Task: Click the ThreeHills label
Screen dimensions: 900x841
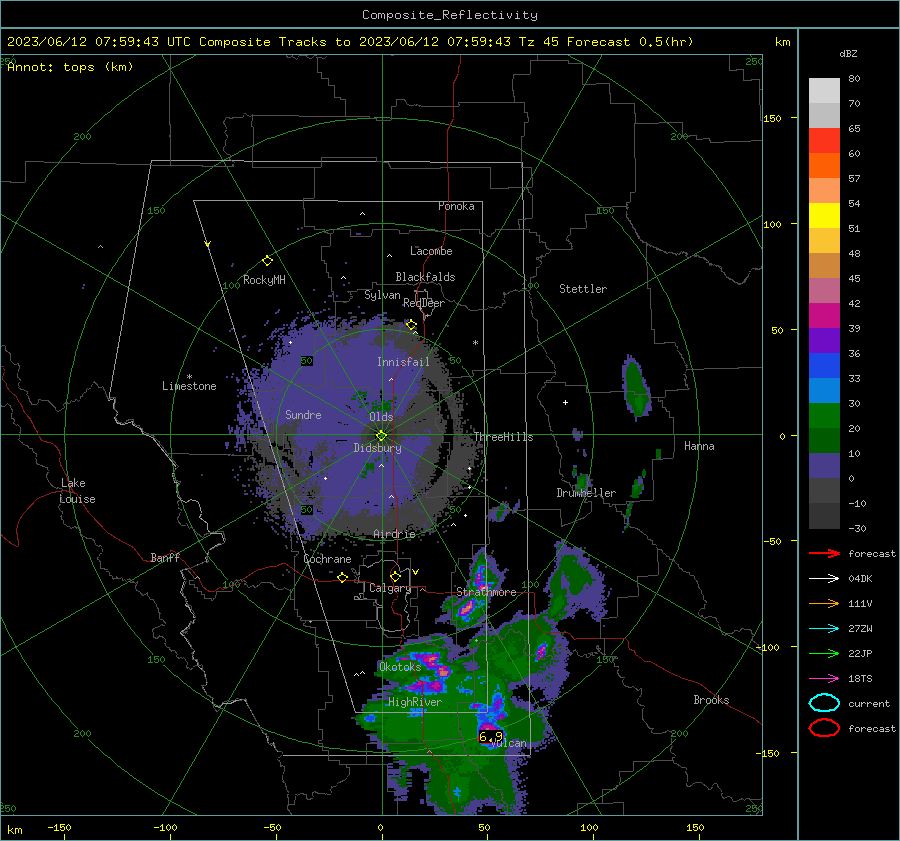Action: click(503, 437)
